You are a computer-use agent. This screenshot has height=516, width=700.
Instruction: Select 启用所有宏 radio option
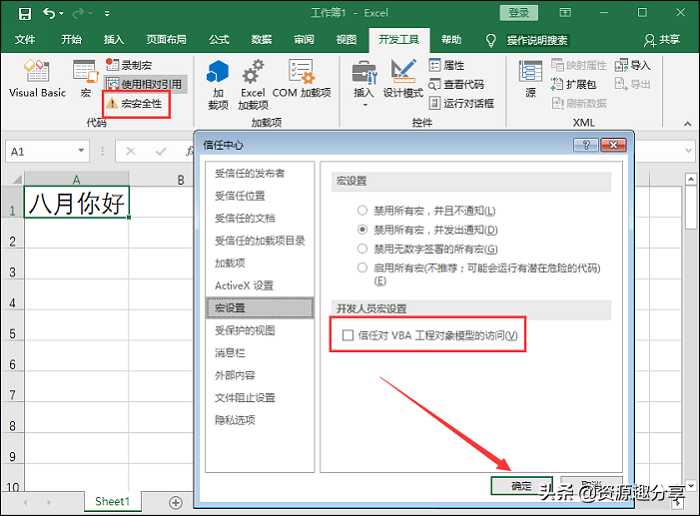point(362,268)
